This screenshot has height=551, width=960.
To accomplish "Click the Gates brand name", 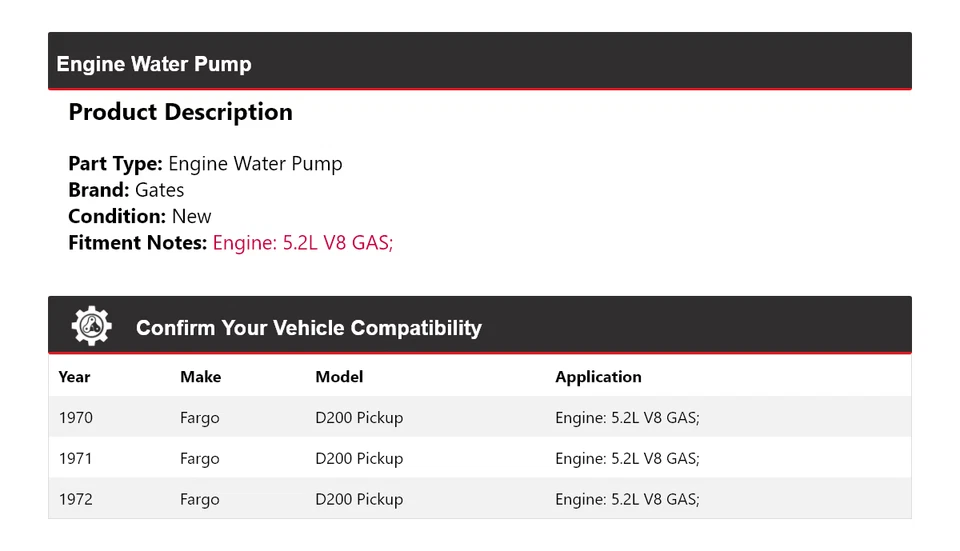I will [160, 190].
